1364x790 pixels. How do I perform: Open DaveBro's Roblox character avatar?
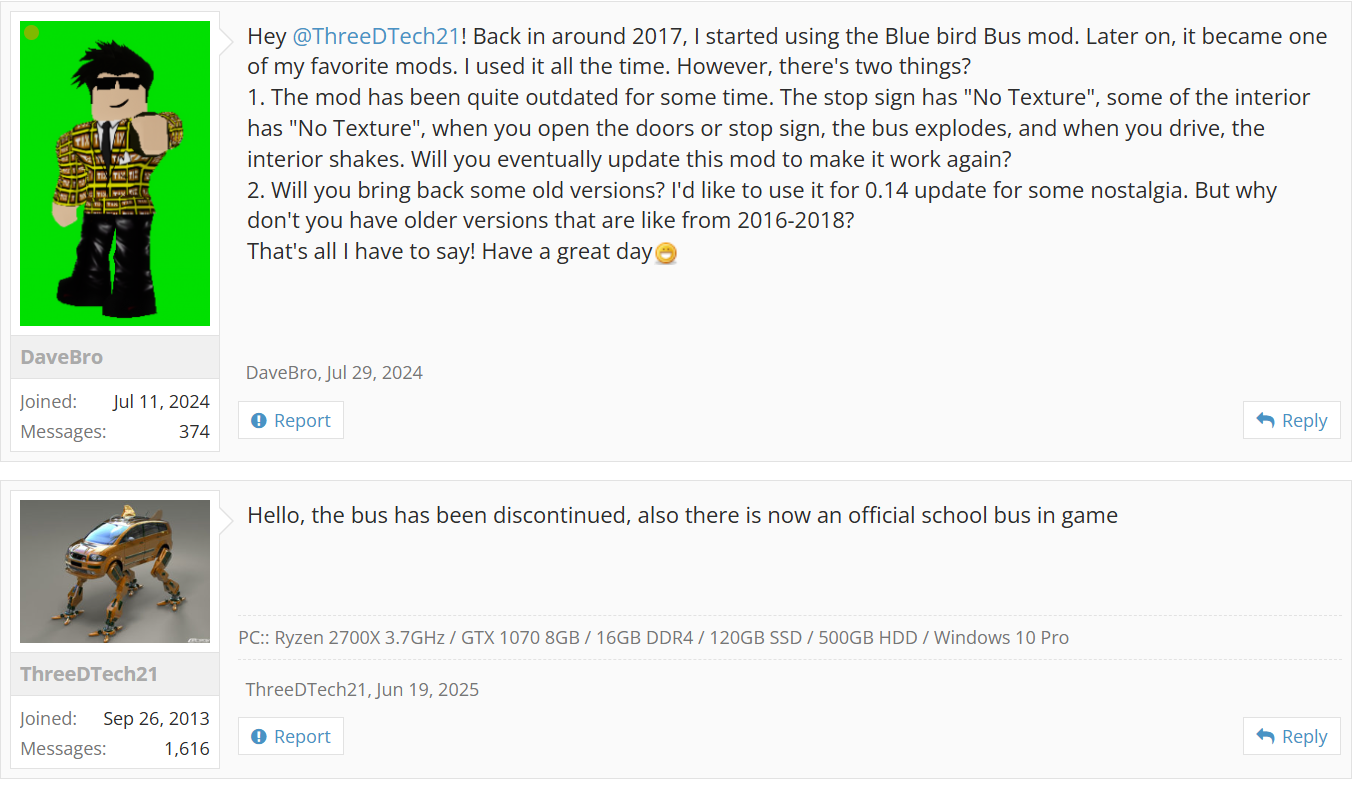tap(115, 174)
